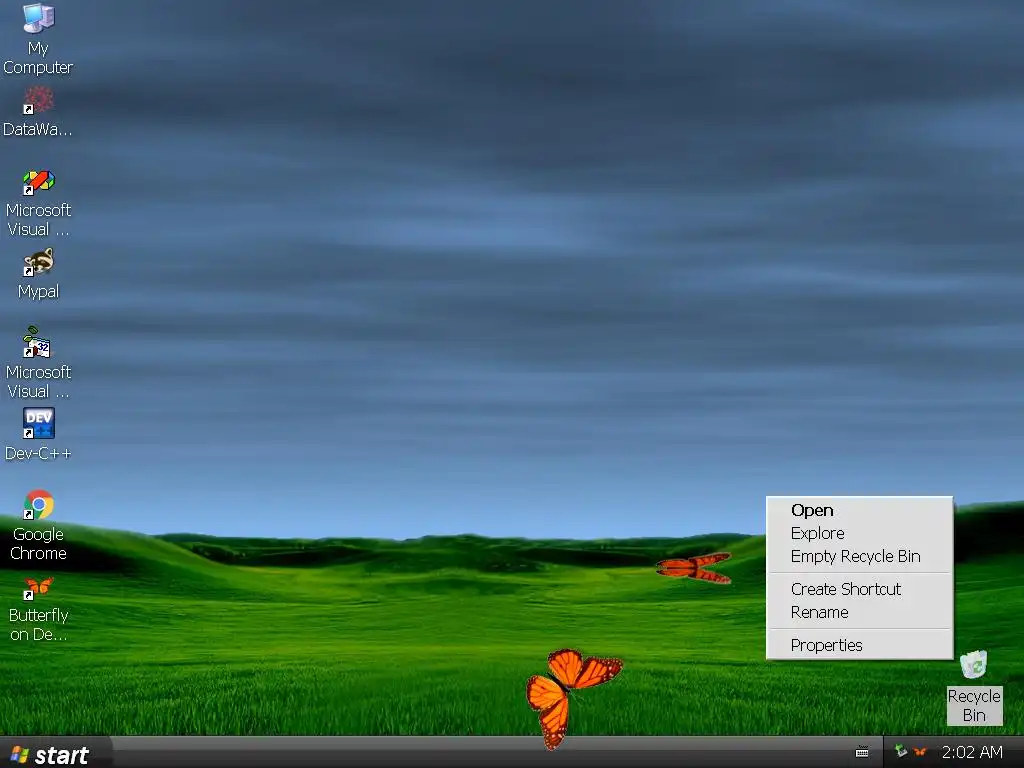Screen dimensions: 1024x768
Task: Click the 2:02 AM taskbar clock
Action: pyautogui.click(x=972, y=752)
